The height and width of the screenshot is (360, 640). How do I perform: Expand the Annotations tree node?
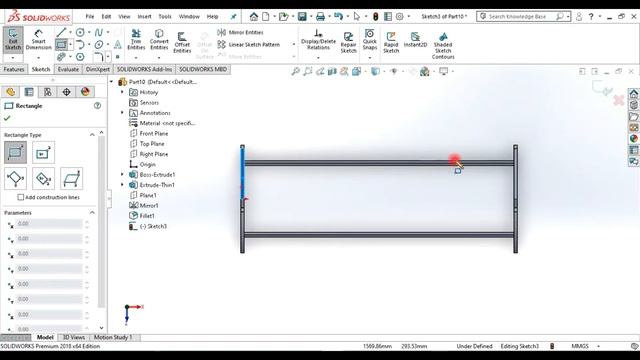[x=122, y=113]
